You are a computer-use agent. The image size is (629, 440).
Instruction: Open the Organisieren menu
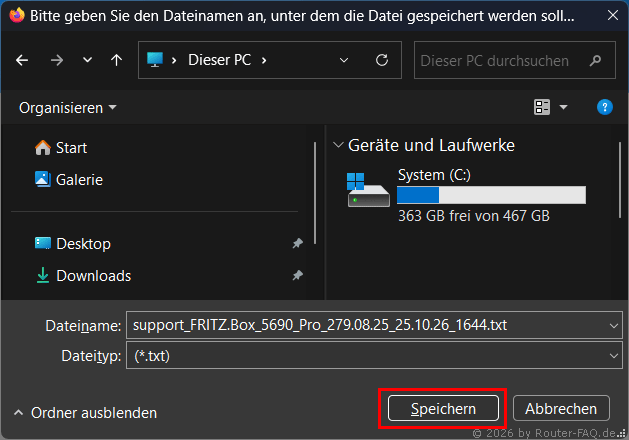click(67, 108)
